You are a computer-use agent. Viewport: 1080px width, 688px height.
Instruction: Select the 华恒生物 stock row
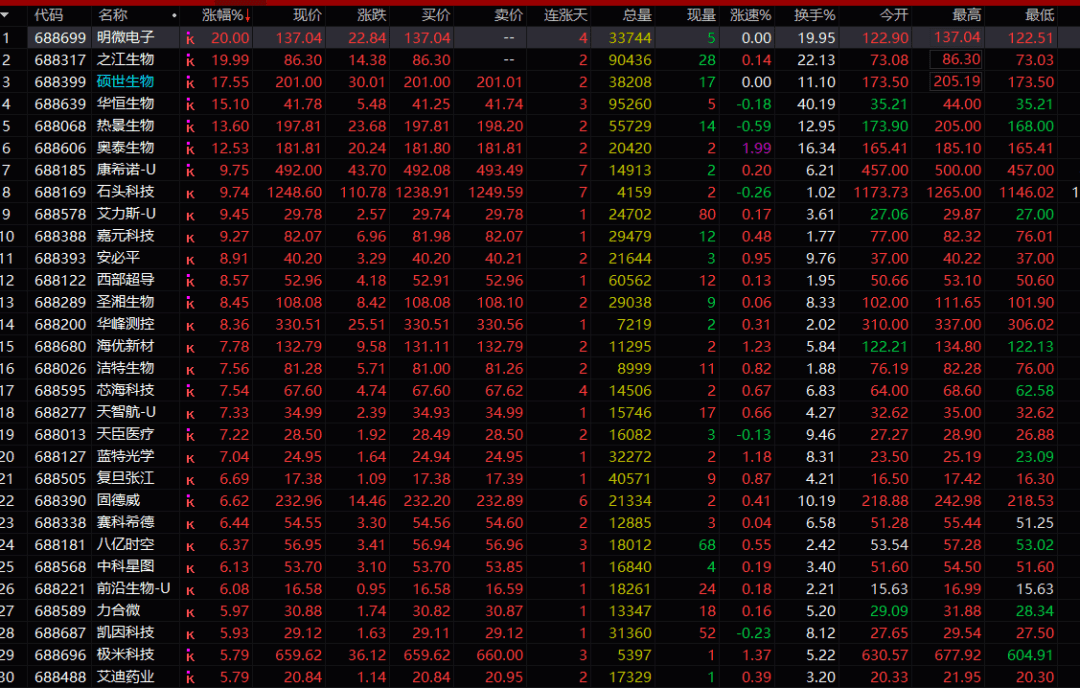[x=540, y=104]
